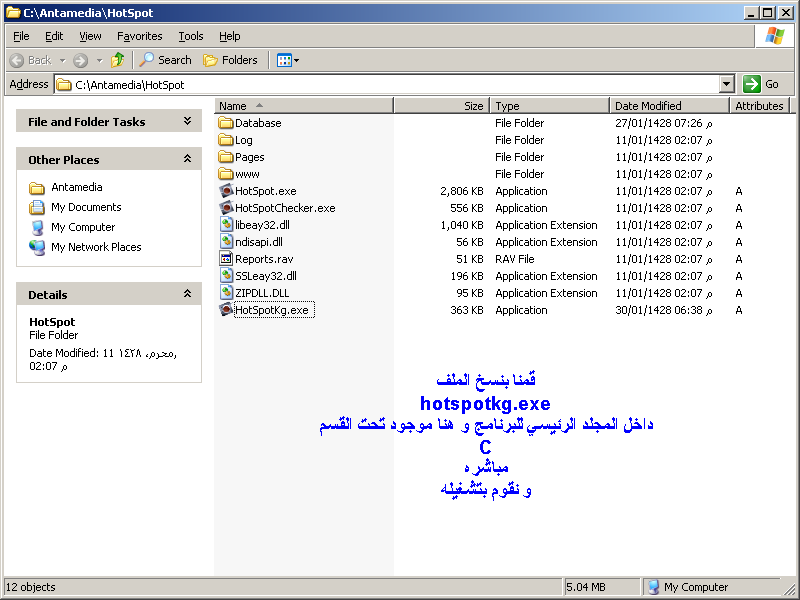Screen dimensions: 800x600
Task: Toggle the Folders pane button
Action: coord(230,60)
